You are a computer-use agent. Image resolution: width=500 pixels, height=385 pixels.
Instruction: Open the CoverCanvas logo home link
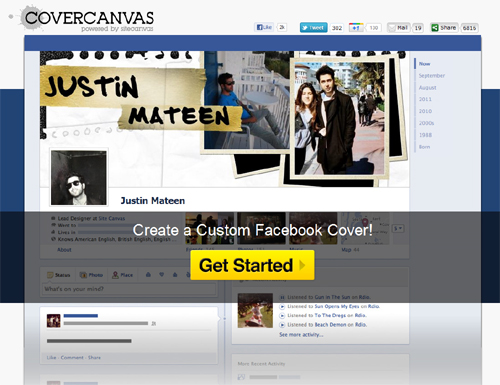[x=87, y=19]
